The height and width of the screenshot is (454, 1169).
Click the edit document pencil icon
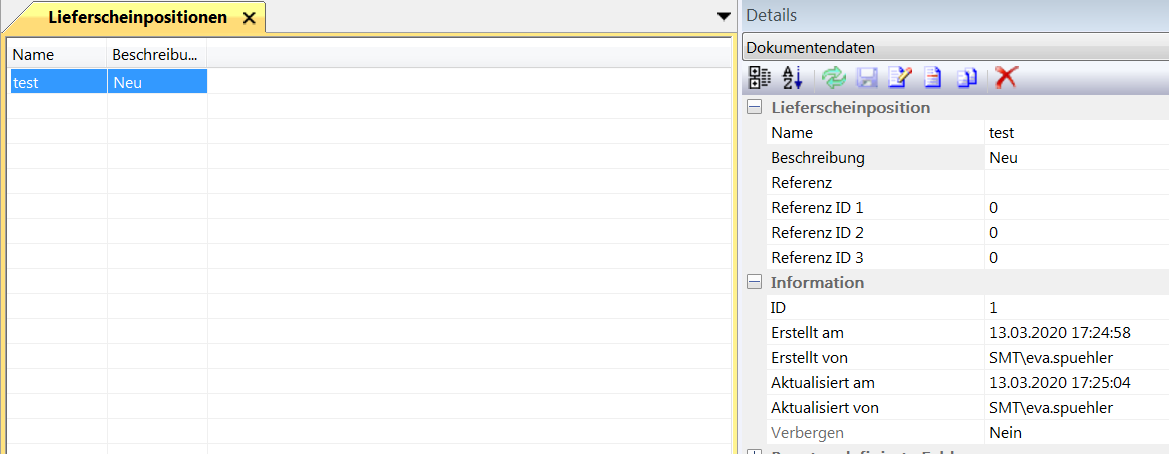(900, 78)
